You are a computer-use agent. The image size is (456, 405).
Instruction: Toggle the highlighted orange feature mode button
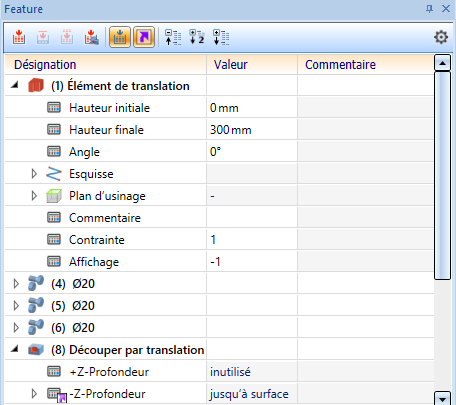point(120,37)
